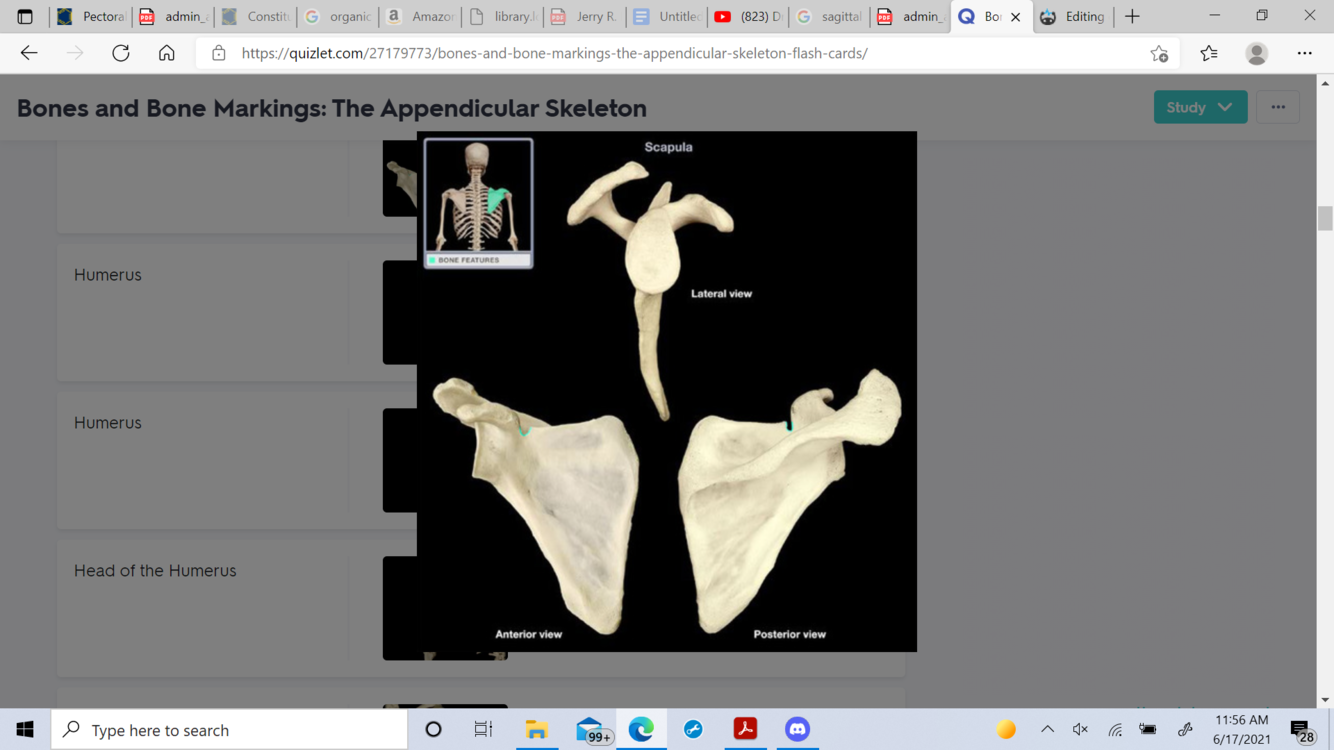Click the battery status icon

(x=1148, y=730)
